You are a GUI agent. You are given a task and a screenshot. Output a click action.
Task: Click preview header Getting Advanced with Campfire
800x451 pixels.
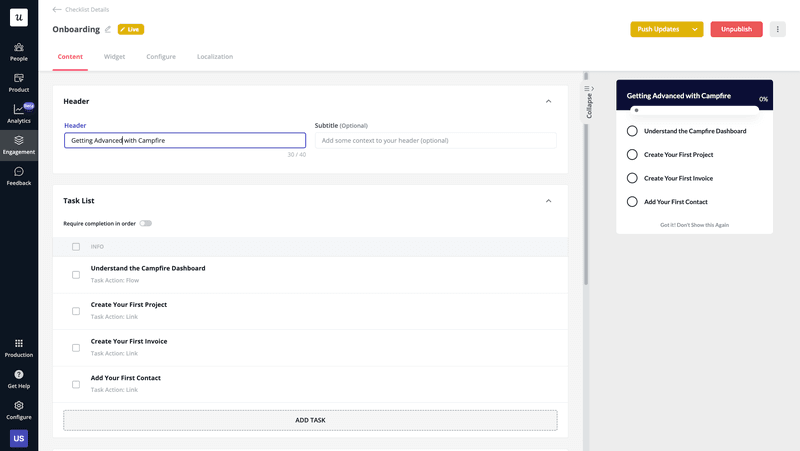[679, 96]
